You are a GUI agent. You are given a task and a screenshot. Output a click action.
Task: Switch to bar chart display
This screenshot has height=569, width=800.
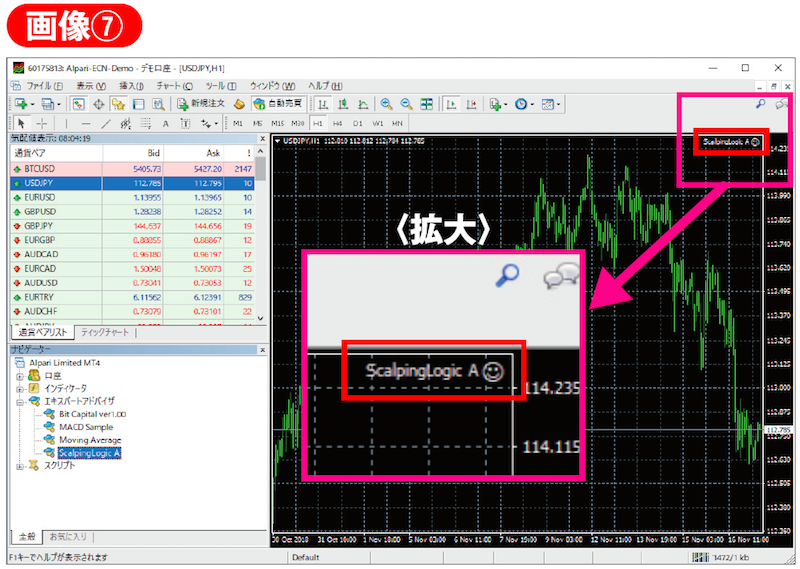point(323,104)
